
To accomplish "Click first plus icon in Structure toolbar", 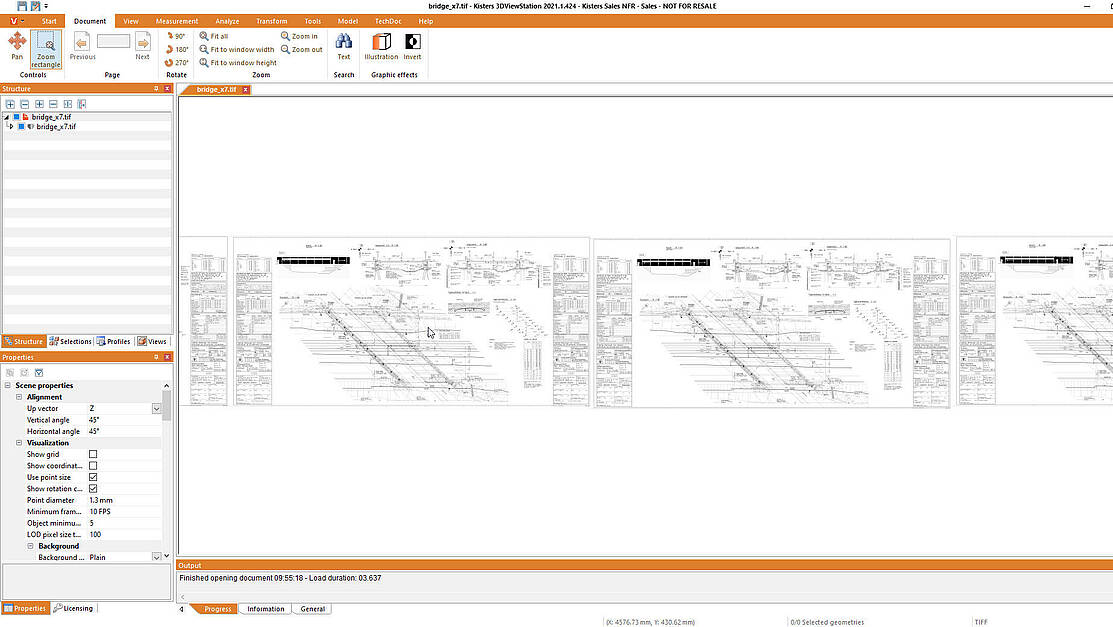I will tap(10, 104).
